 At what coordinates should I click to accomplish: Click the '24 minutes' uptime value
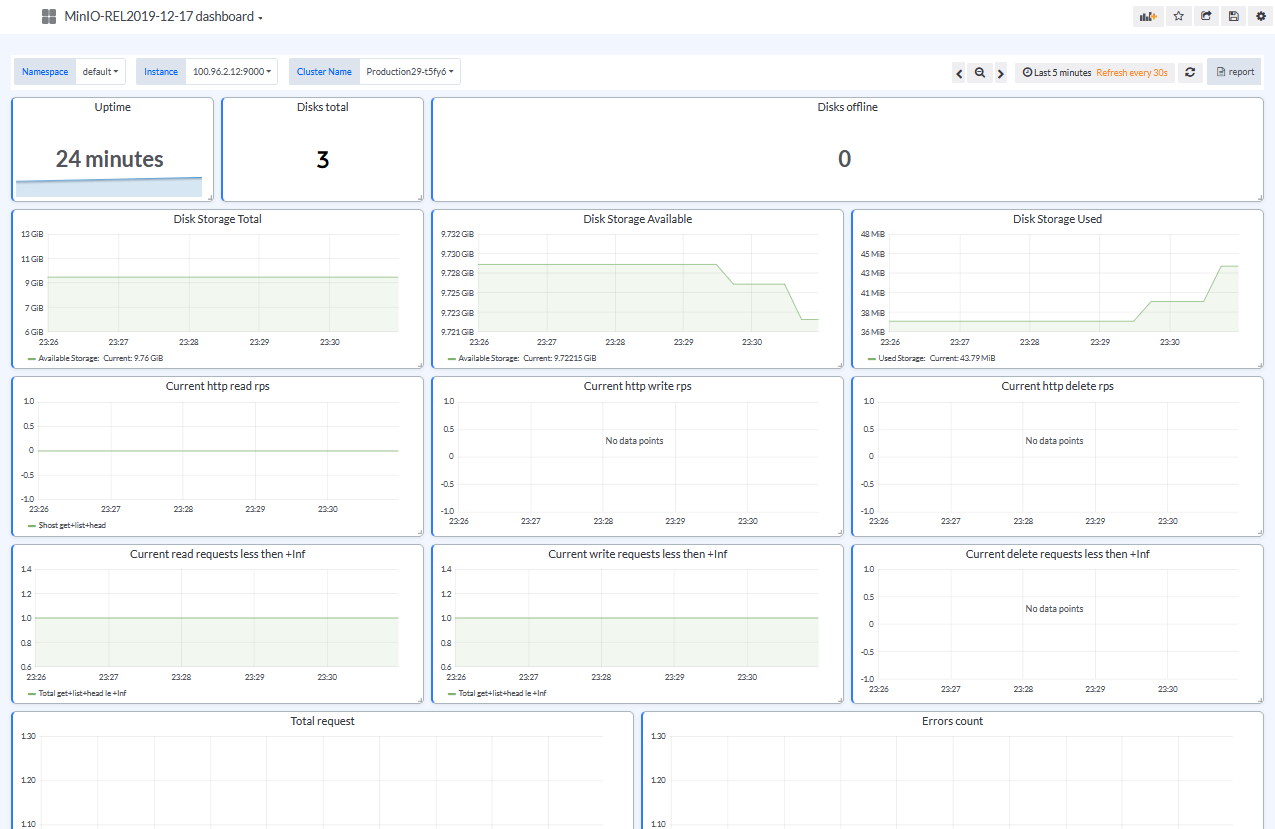click(x=110, y=159)
